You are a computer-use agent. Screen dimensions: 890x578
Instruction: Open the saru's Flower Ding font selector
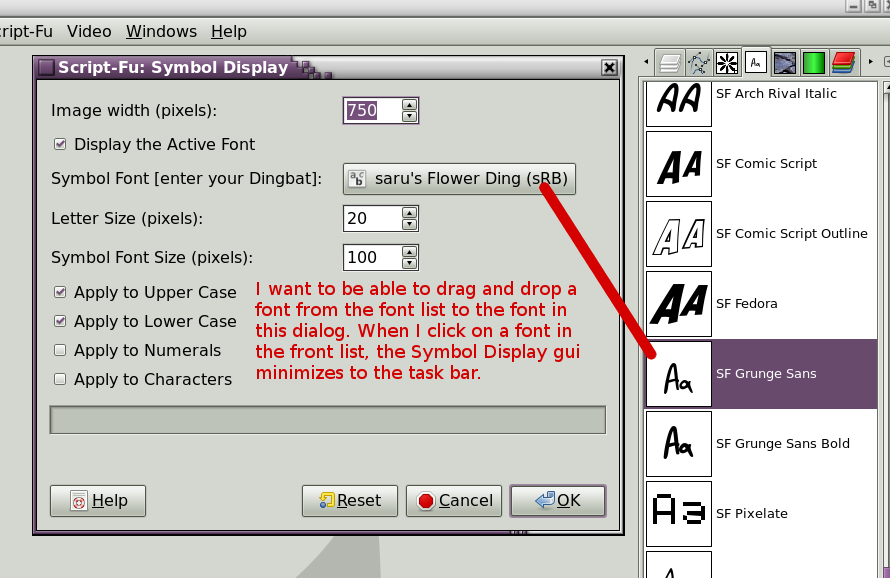point(459,179)
